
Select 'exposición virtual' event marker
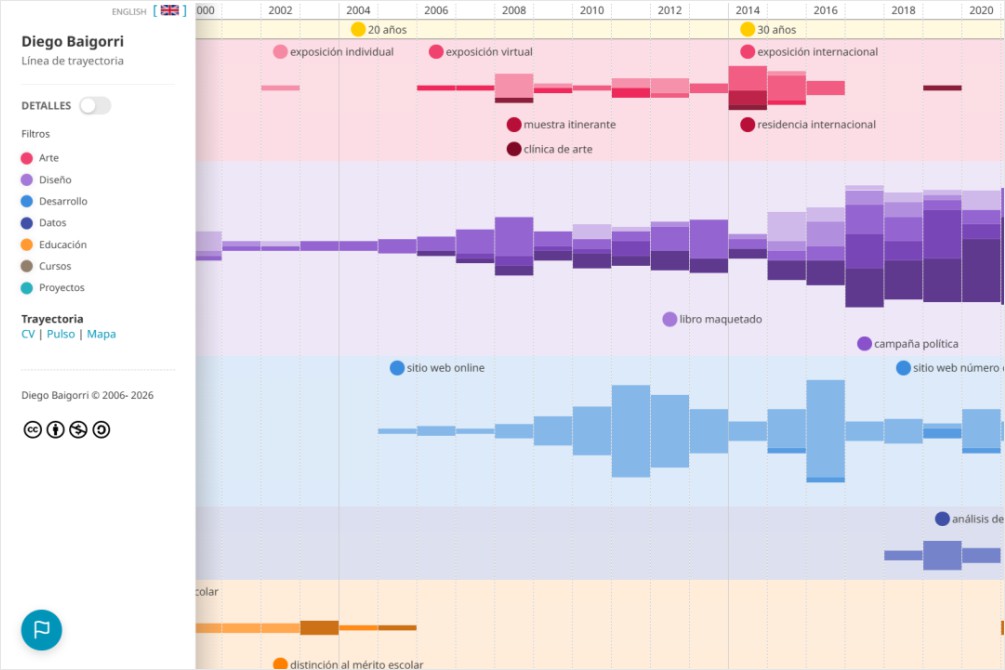(x=436, y=52)
